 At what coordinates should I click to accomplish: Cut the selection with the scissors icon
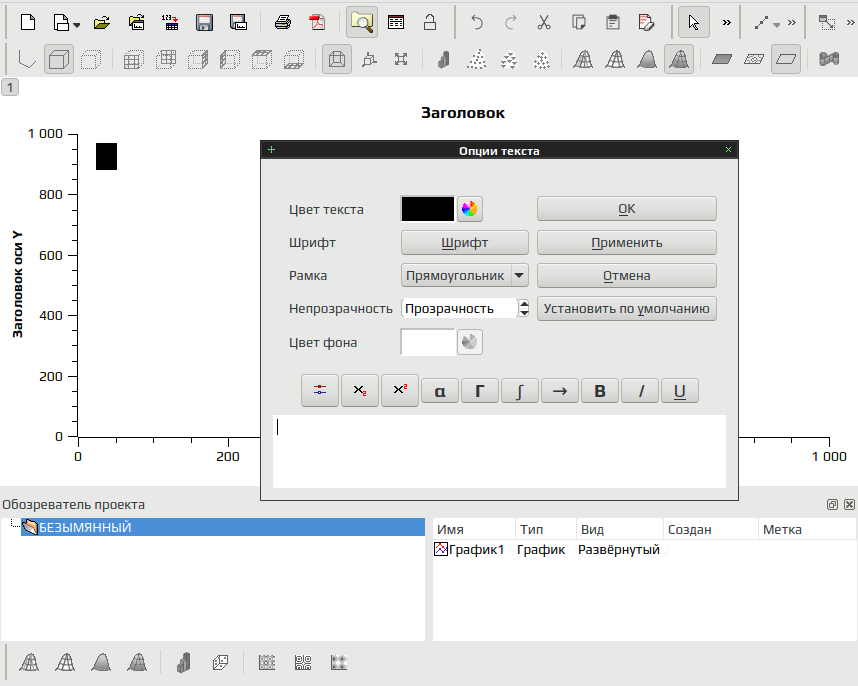[544, 22]
